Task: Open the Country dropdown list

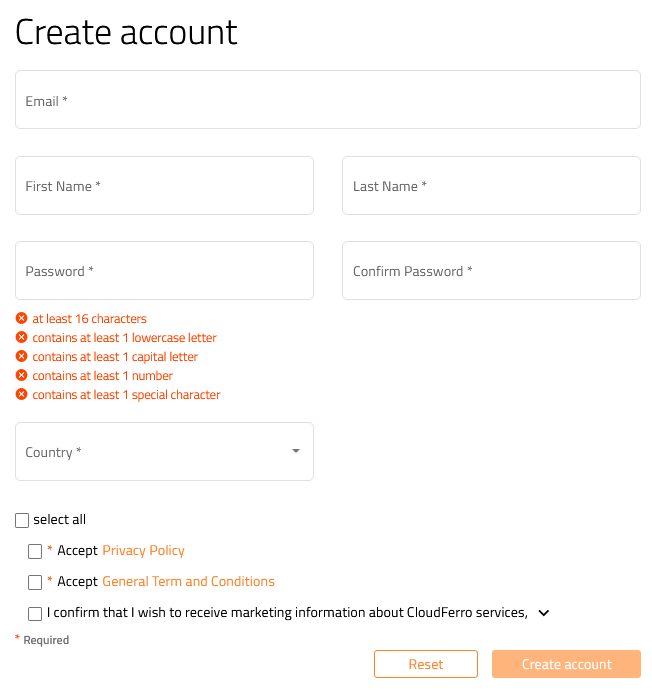Action: pos(164,452)
